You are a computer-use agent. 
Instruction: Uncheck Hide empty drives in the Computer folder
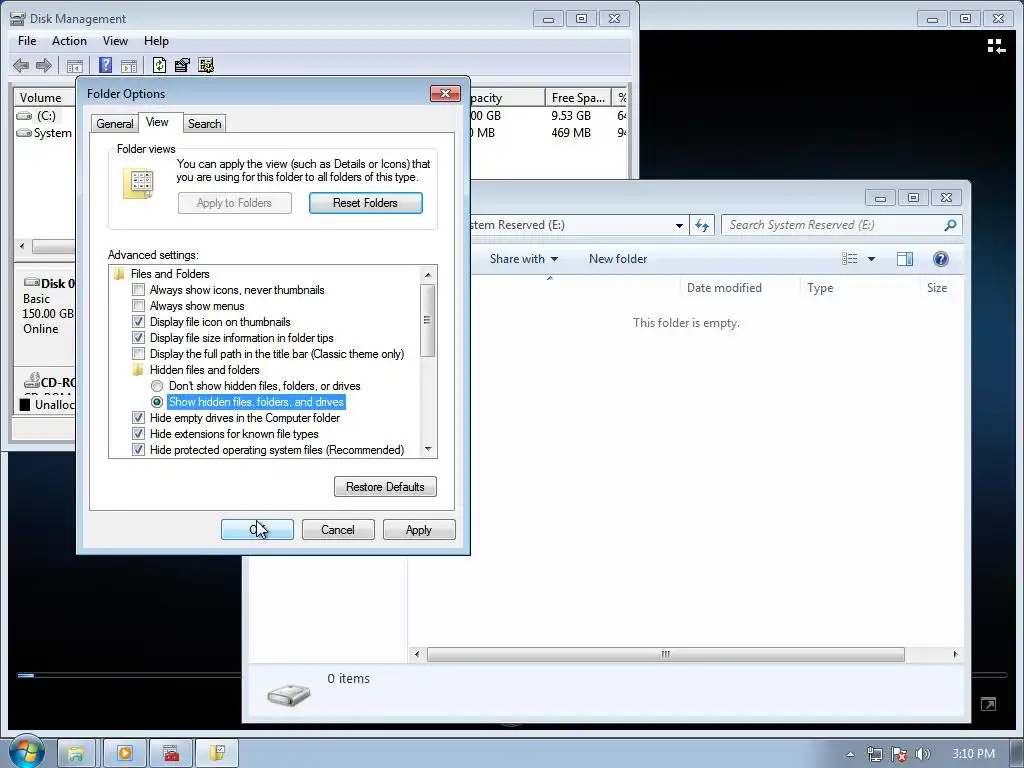click(138, 418)
